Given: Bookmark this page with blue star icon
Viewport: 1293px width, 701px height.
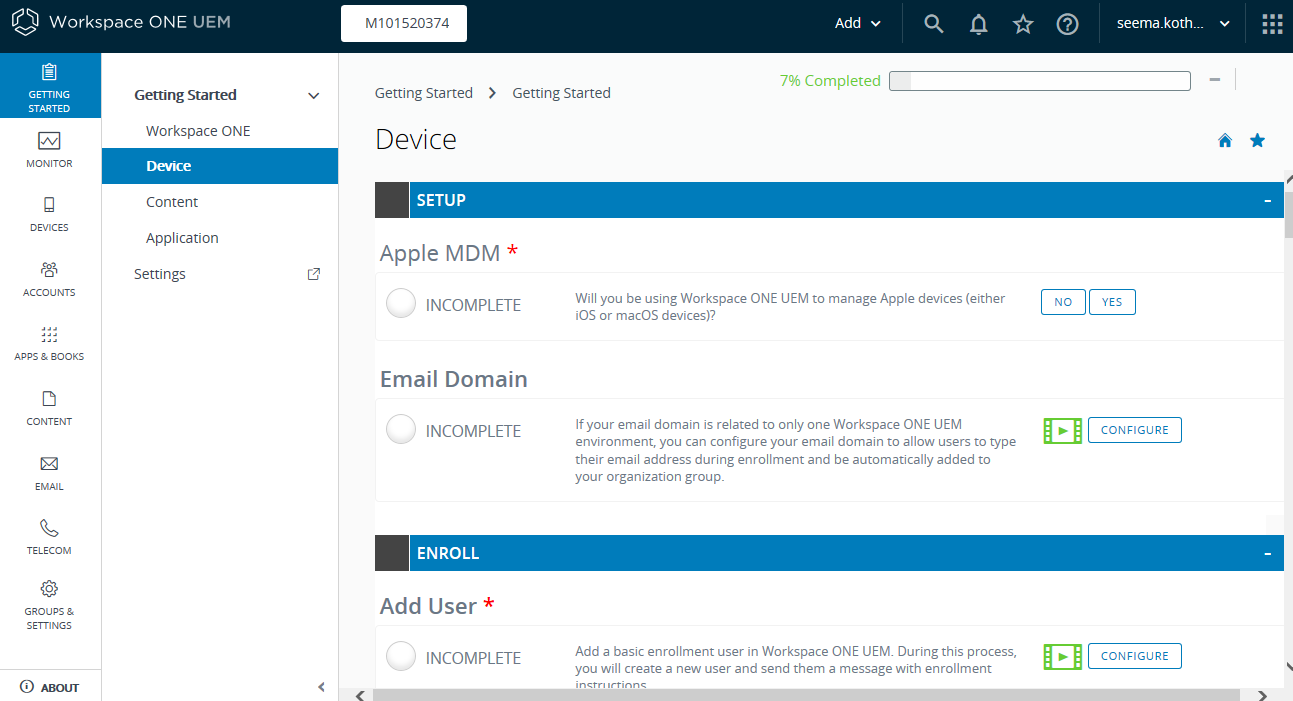Looking at the screenshot, I should click(x=1258, y=141).
